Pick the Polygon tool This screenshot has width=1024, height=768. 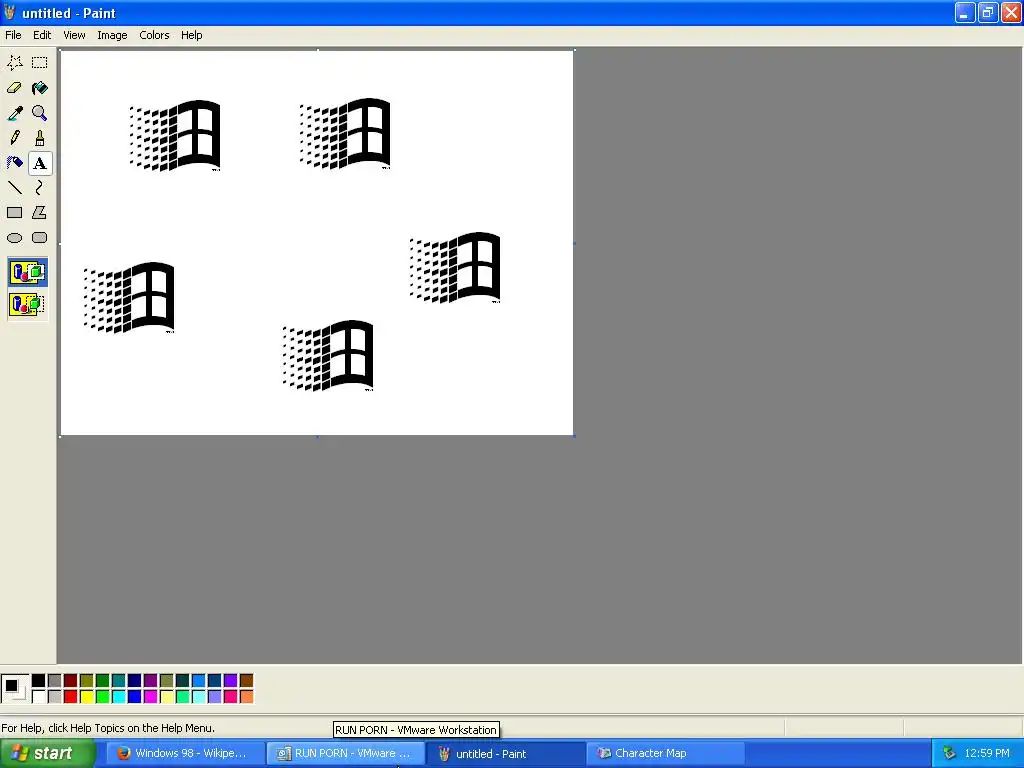point(40,212)
